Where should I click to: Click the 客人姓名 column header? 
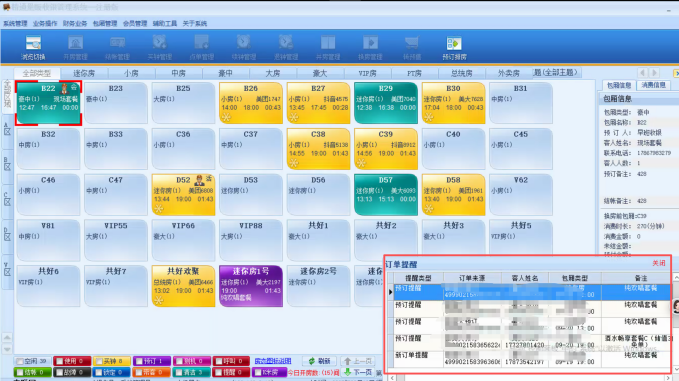tap(525, 278)
